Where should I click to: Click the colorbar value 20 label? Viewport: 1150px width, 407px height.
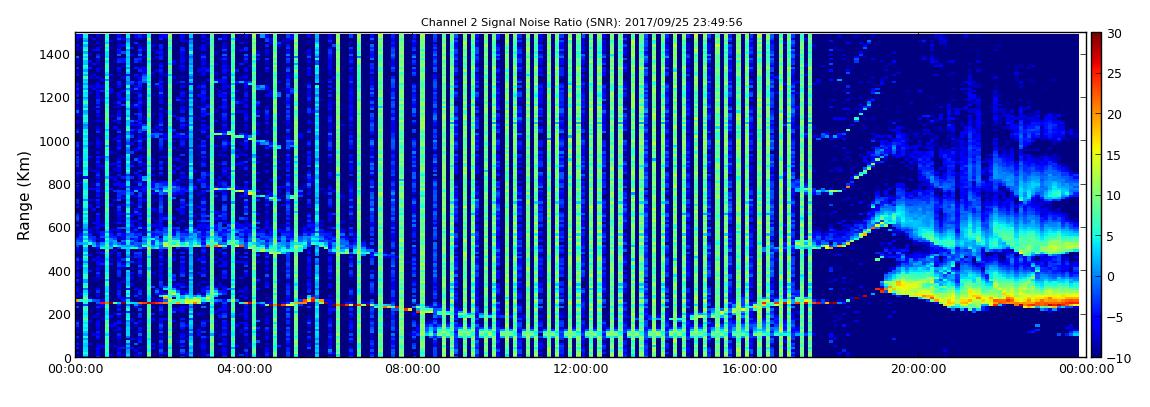pyautogui.click(x=1114, y=114)
